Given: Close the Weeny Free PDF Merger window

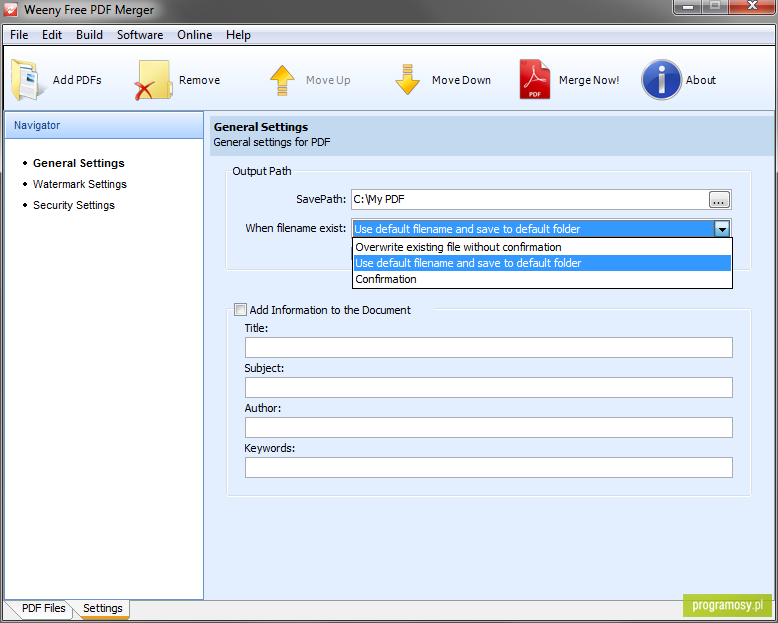Looking at the screenshot, I should [x=752, y=6].
